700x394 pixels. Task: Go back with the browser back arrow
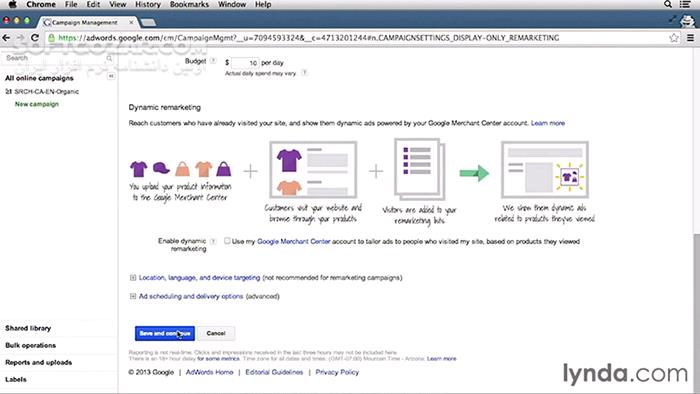point(6,38)
